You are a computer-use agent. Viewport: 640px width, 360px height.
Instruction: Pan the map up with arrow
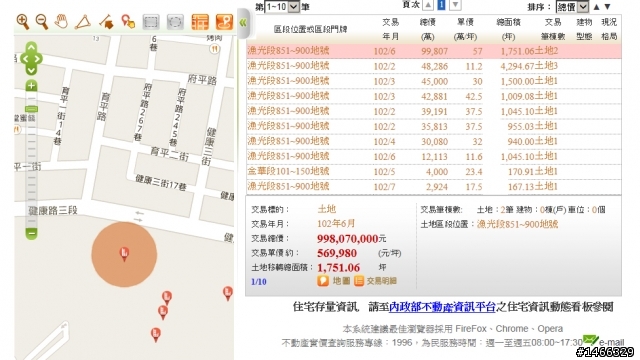coord(31,47)
